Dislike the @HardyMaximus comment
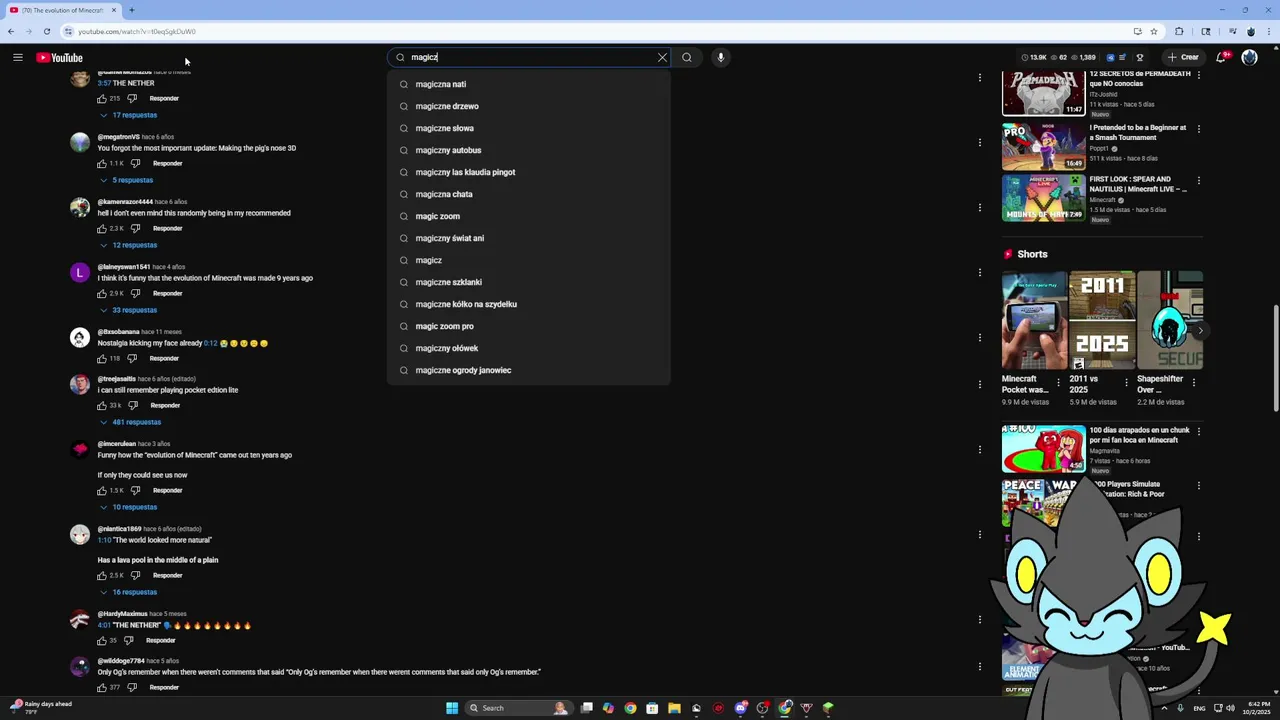The height and width of the screenshot is (720, 1280). click(128, 640)
